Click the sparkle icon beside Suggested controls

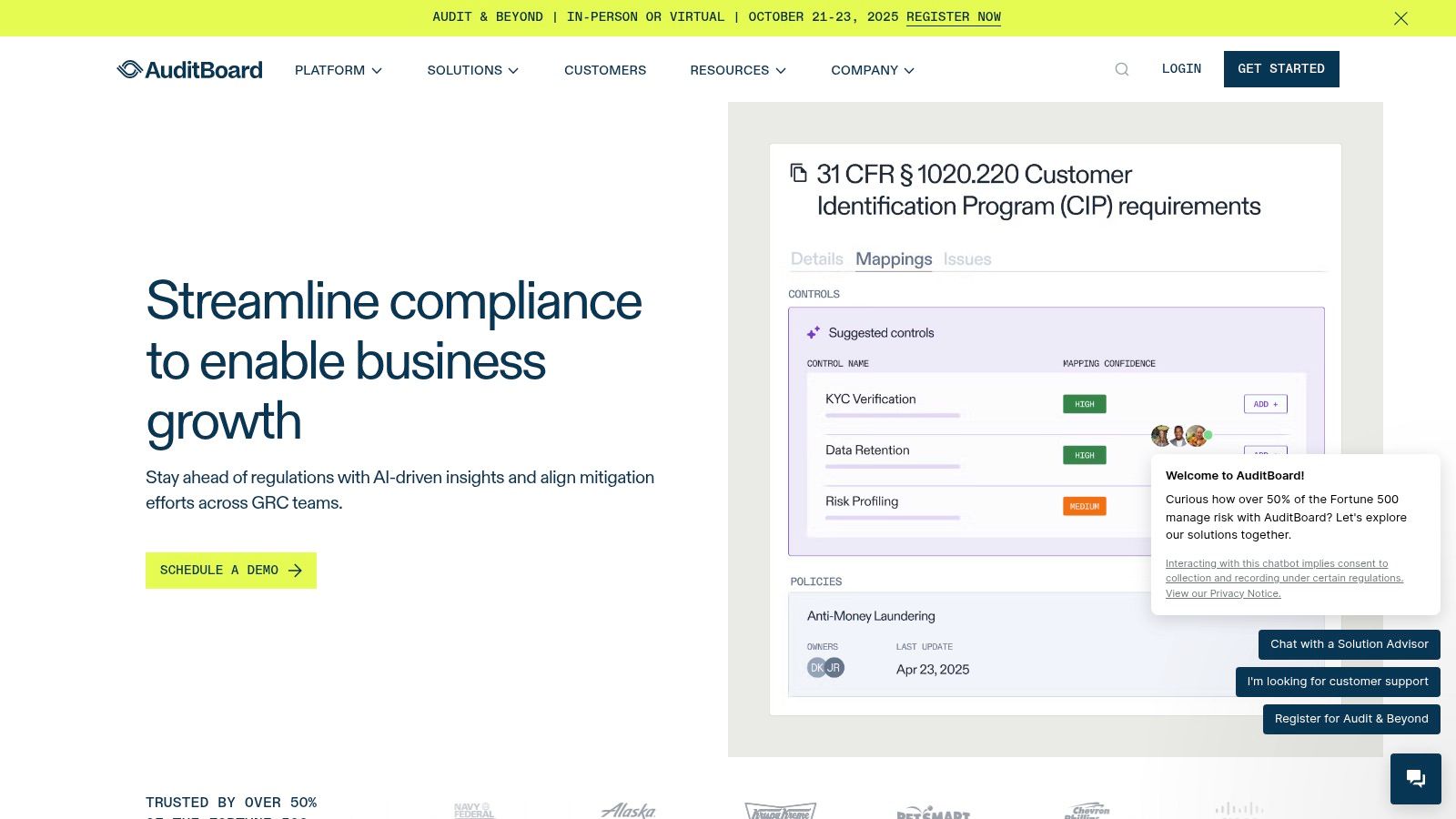point(814,333)
